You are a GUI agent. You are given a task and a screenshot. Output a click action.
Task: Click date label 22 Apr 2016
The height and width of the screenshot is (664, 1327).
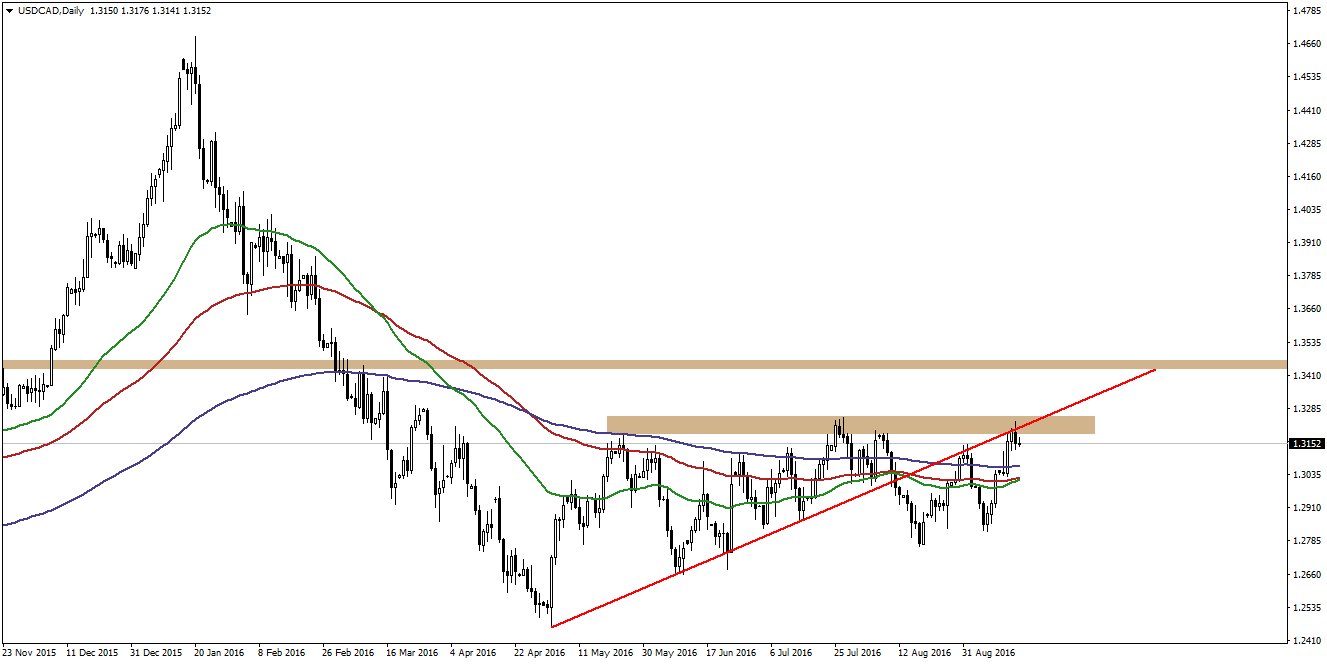pyautogui.click(x=540, y=653)
